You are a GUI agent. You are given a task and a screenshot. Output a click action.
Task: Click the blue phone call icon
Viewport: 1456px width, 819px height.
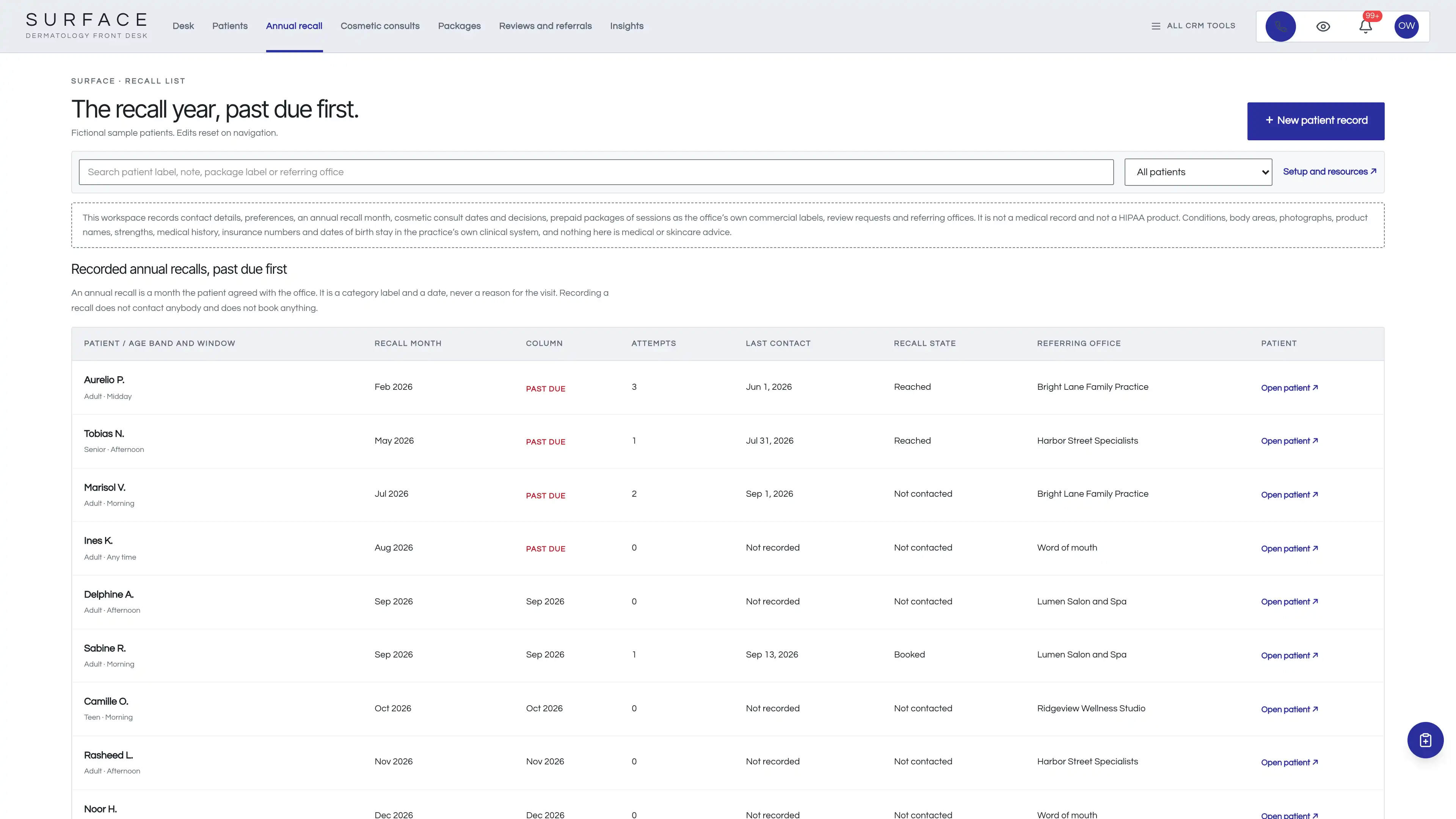[x=1280, y=26]
